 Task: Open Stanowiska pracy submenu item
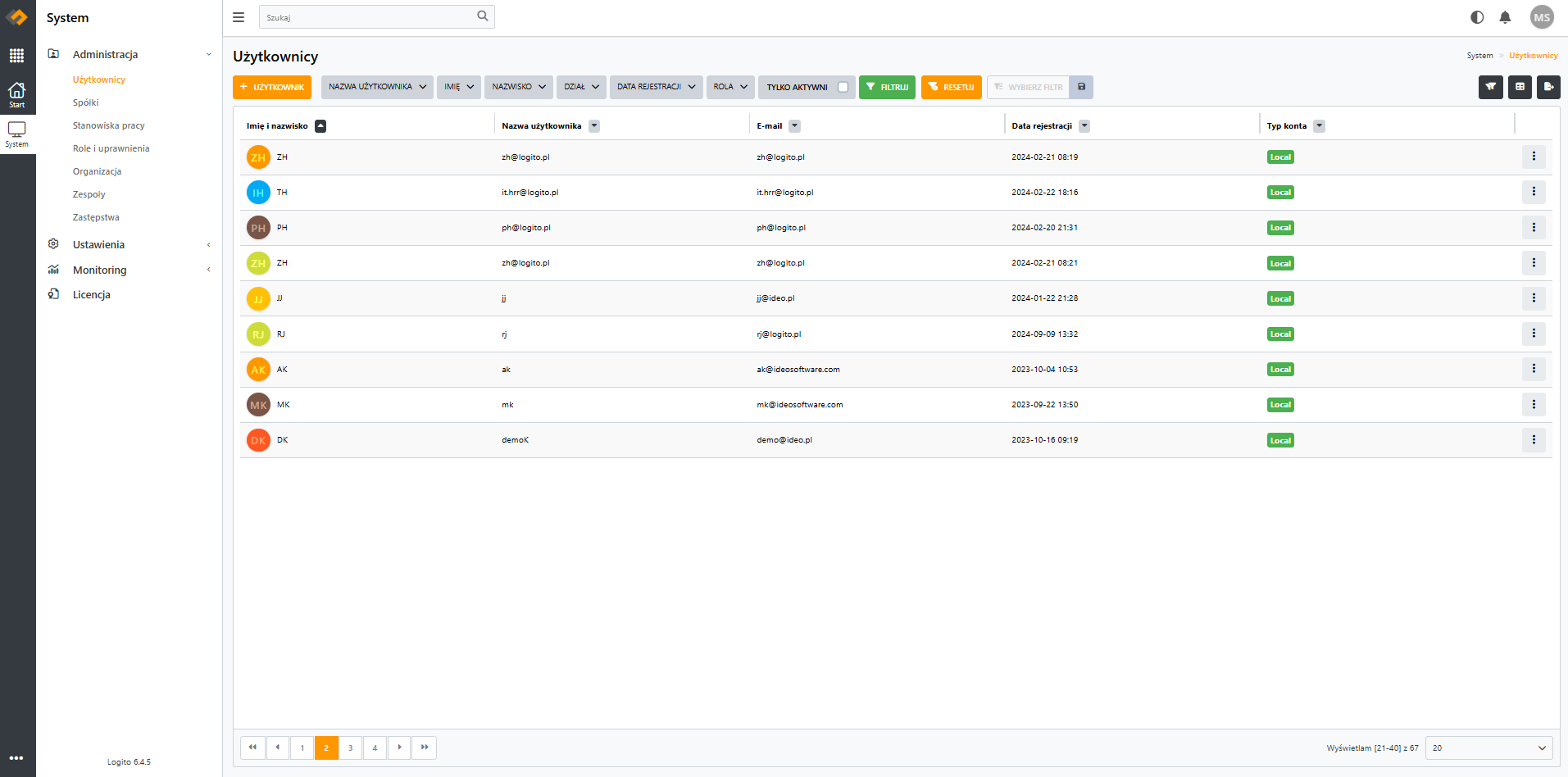[108, 125]
